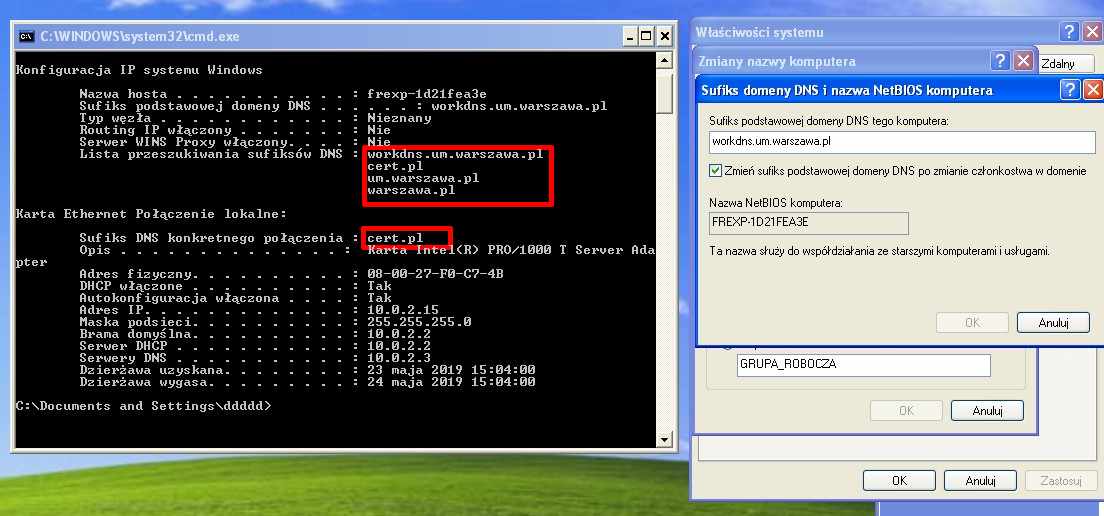Close the Zmiany nazwy komputera dialog
1104x516 pixels.
[x=1023, y=61]
